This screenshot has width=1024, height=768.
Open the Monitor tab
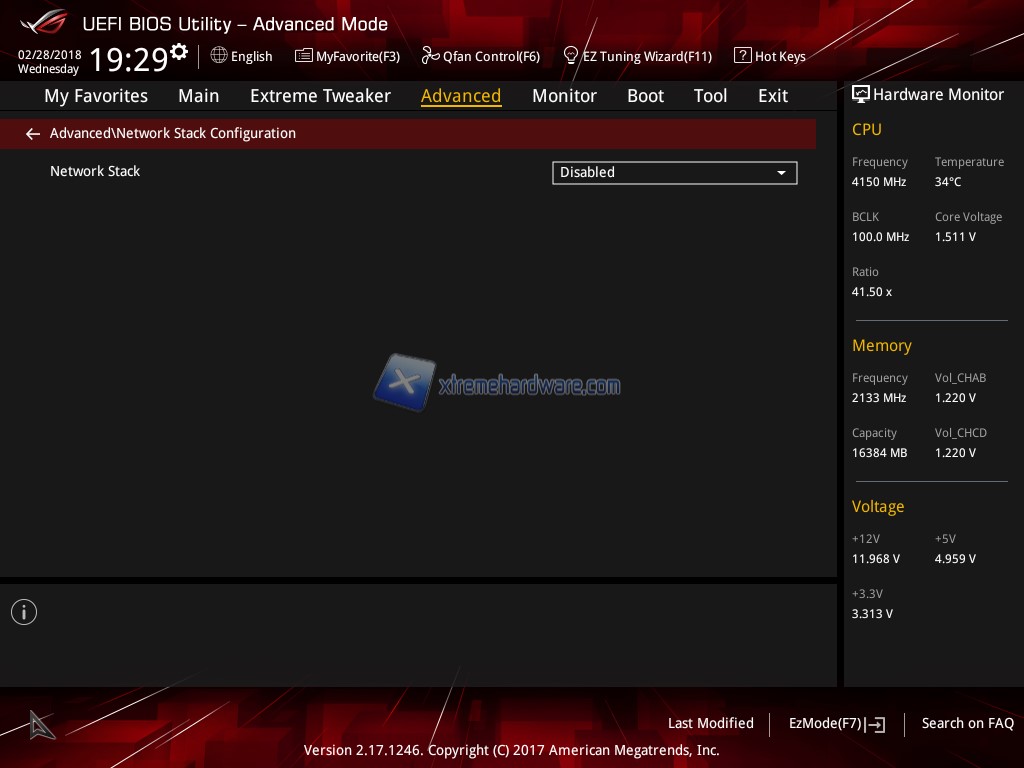point(564,96)
